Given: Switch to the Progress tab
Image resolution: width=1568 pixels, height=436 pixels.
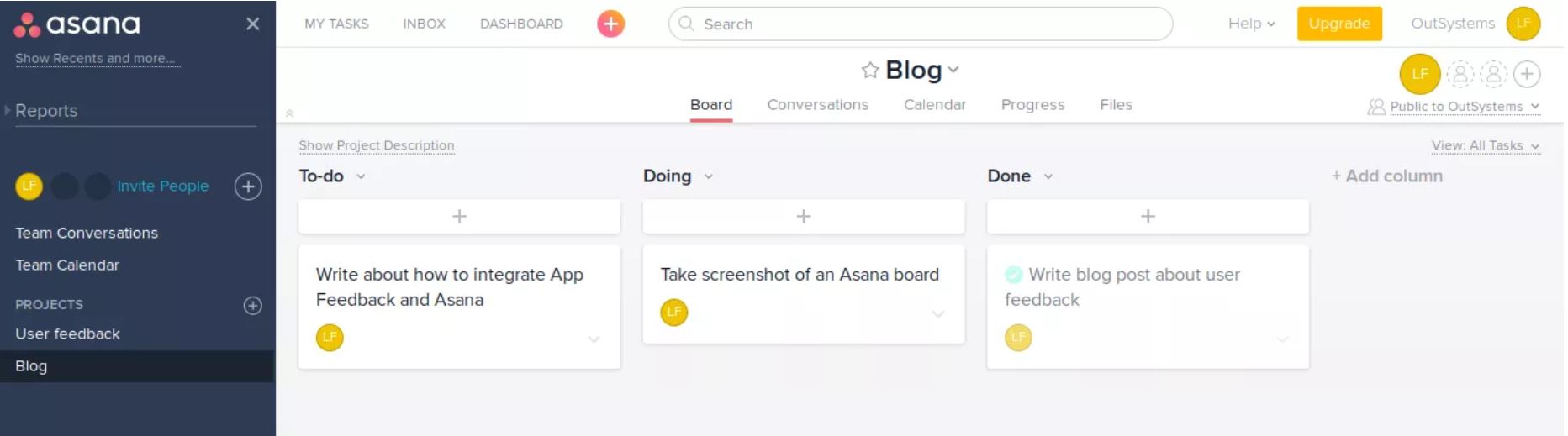Looking at the screenshot, I should [x=1033, y=105].
